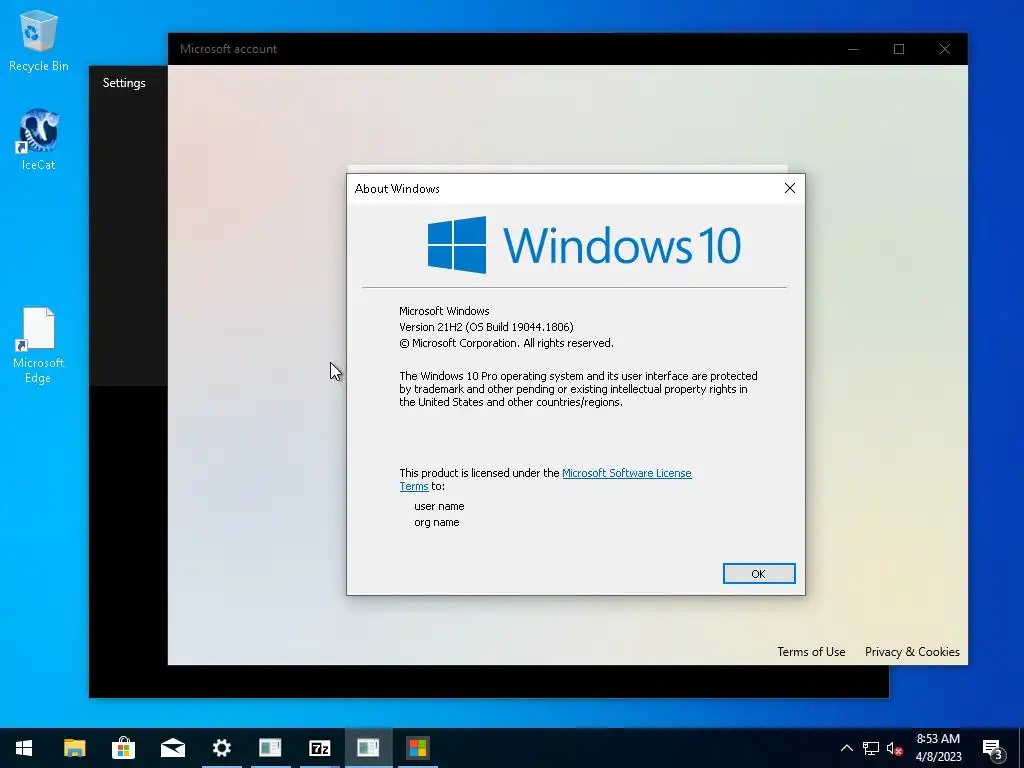Show hidden system tray icons
Screen dimensions: 1024x768
click(846, 748)
